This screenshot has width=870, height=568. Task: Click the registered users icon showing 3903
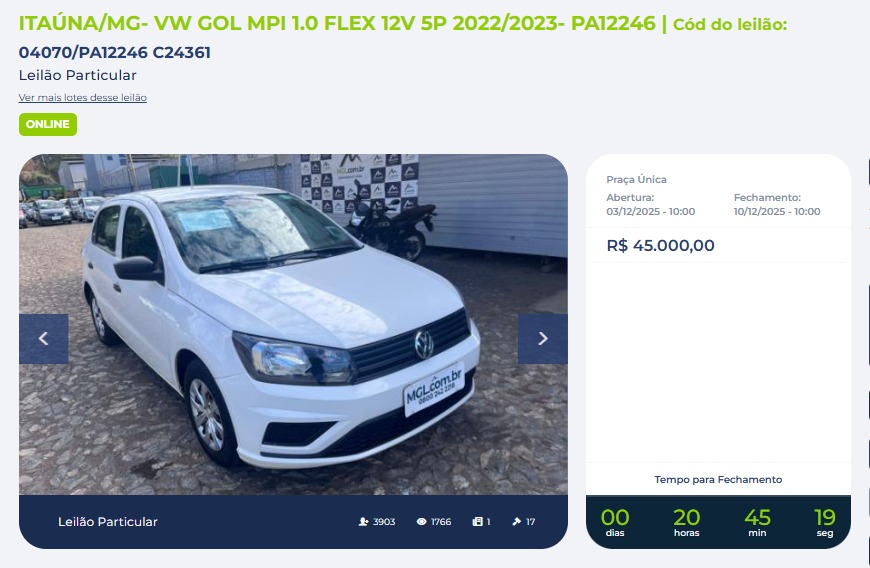(x=363, y=521)
